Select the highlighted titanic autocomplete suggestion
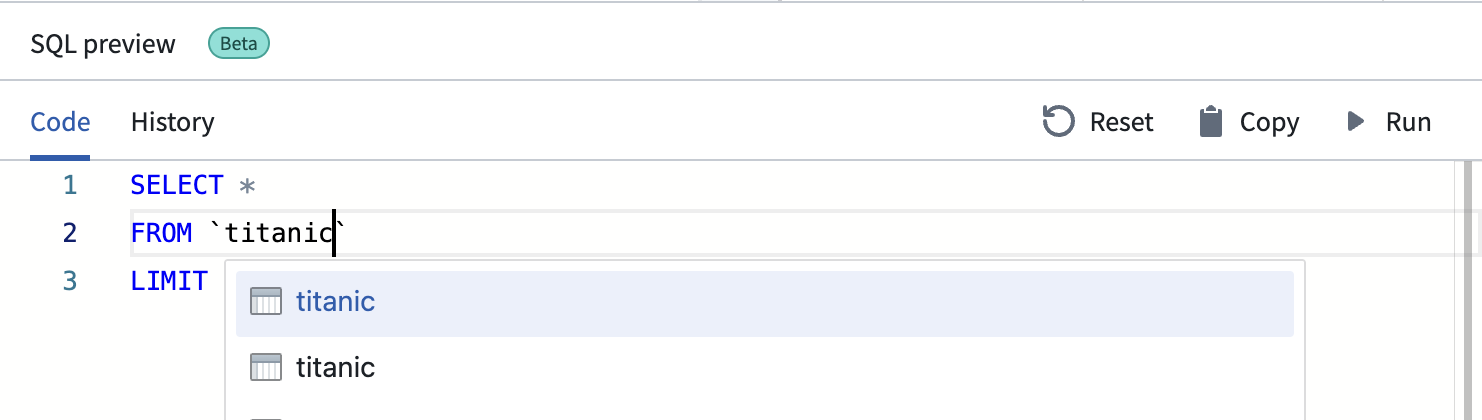Image resolution: width=1482 pixels, height=420 pixels. tap(765, 302)
